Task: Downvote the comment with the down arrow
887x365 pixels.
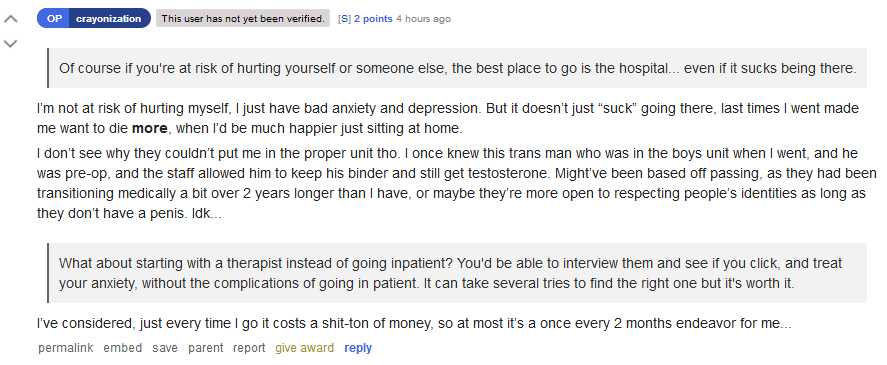Action: [x=11, y=44]
